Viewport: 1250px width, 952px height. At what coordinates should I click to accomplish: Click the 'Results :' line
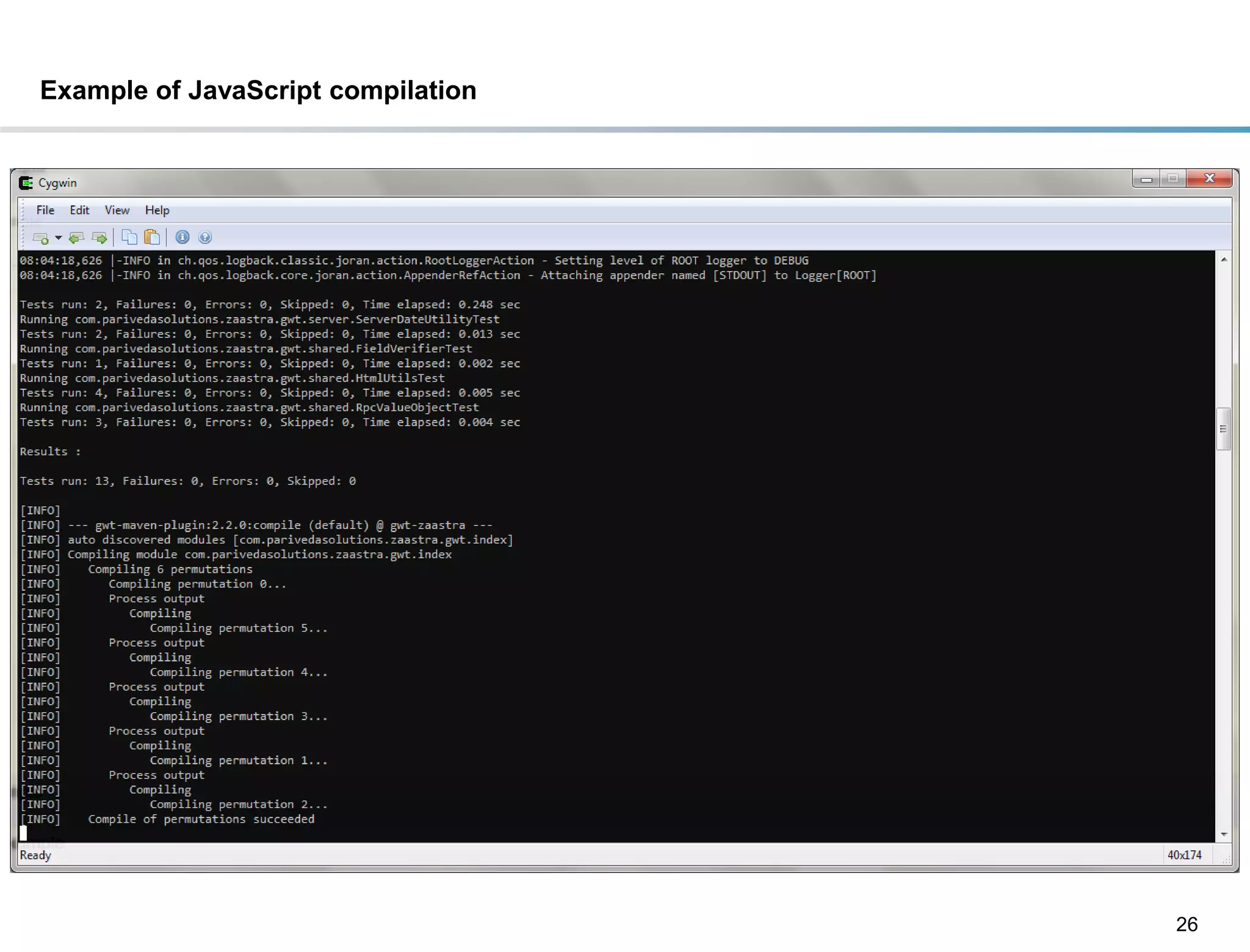point(50,452)
